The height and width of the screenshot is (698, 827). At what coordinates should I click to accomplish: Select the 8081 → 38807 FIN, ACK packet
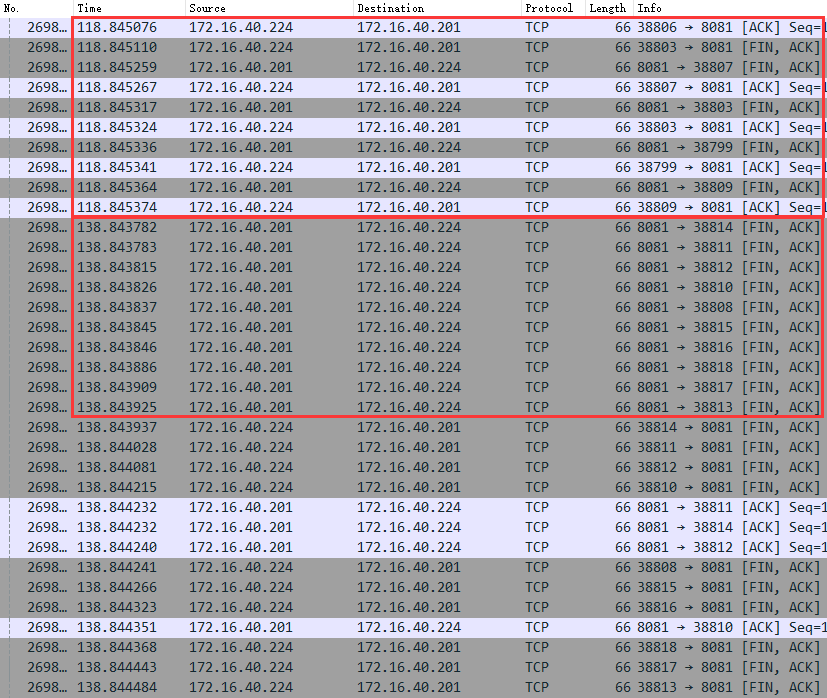414,68
